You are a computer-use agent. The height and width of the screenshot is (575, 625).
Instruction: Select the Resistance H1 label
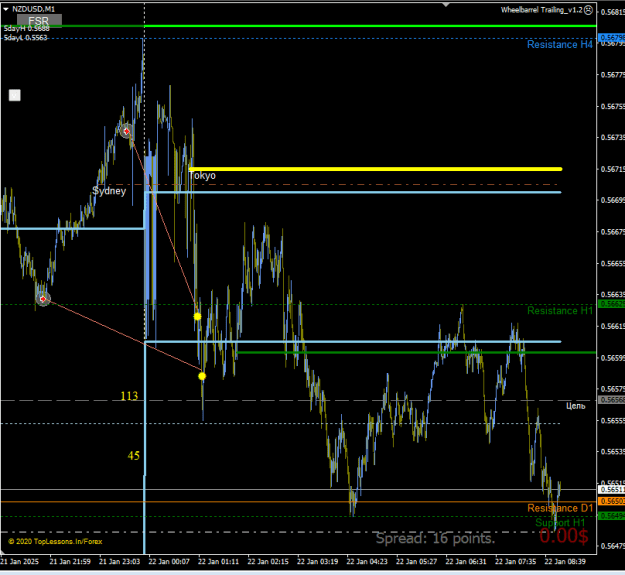click(x=560, y=310)
